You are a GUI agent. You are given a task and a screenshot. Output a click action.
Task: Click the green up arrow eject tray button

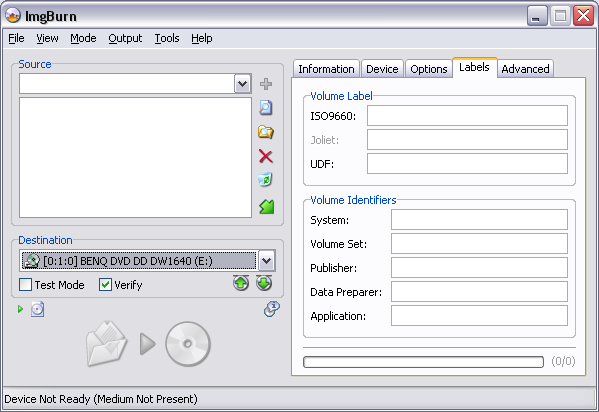(x=241, y=283)
